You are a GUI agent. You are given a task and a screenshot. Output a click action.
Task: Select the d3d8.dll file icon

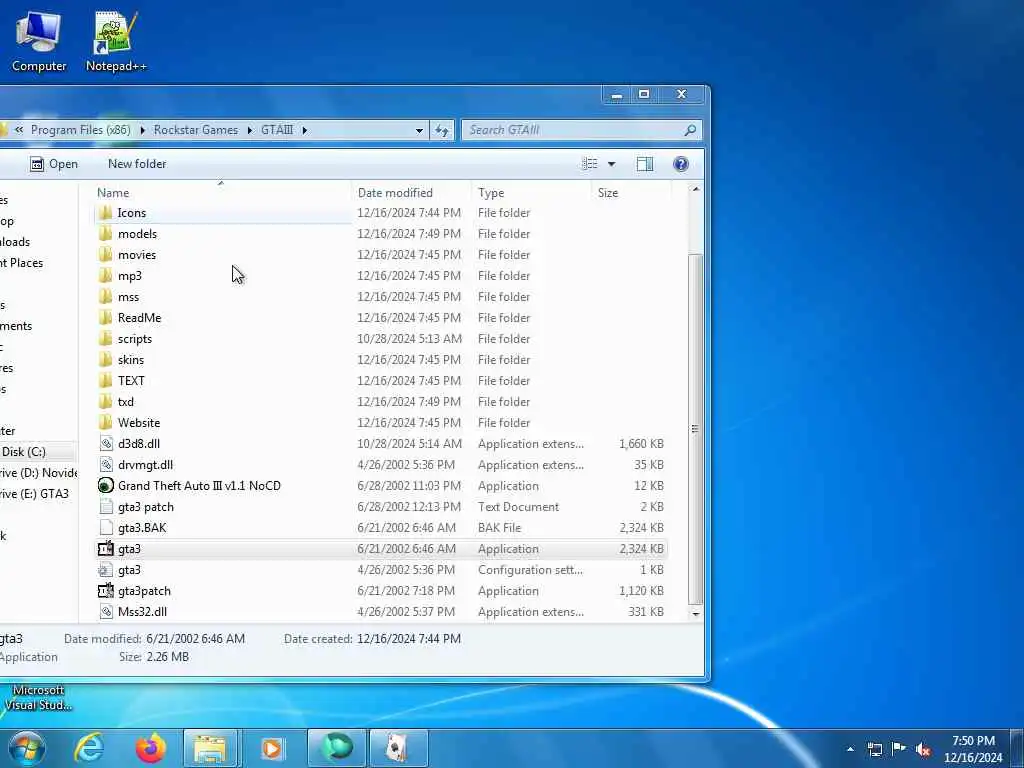[106, 444]
